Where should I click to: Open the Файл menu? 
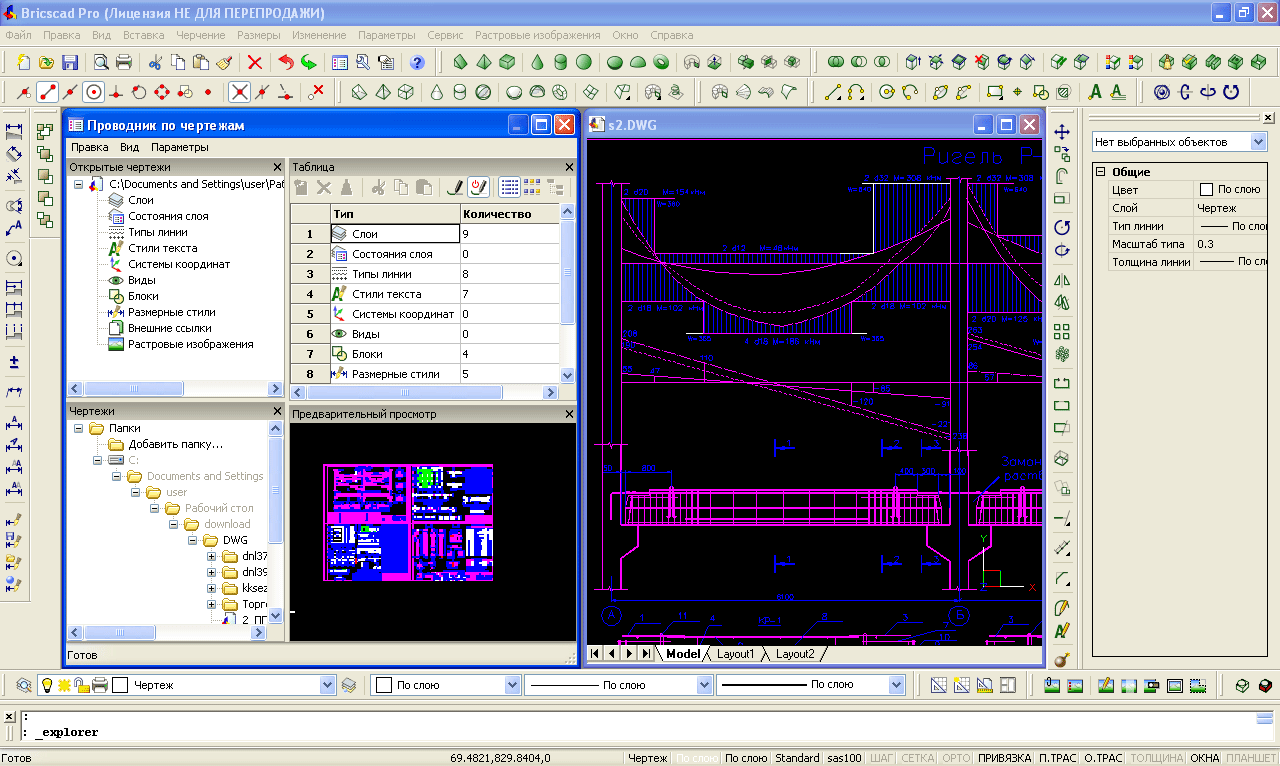(18, 35)
